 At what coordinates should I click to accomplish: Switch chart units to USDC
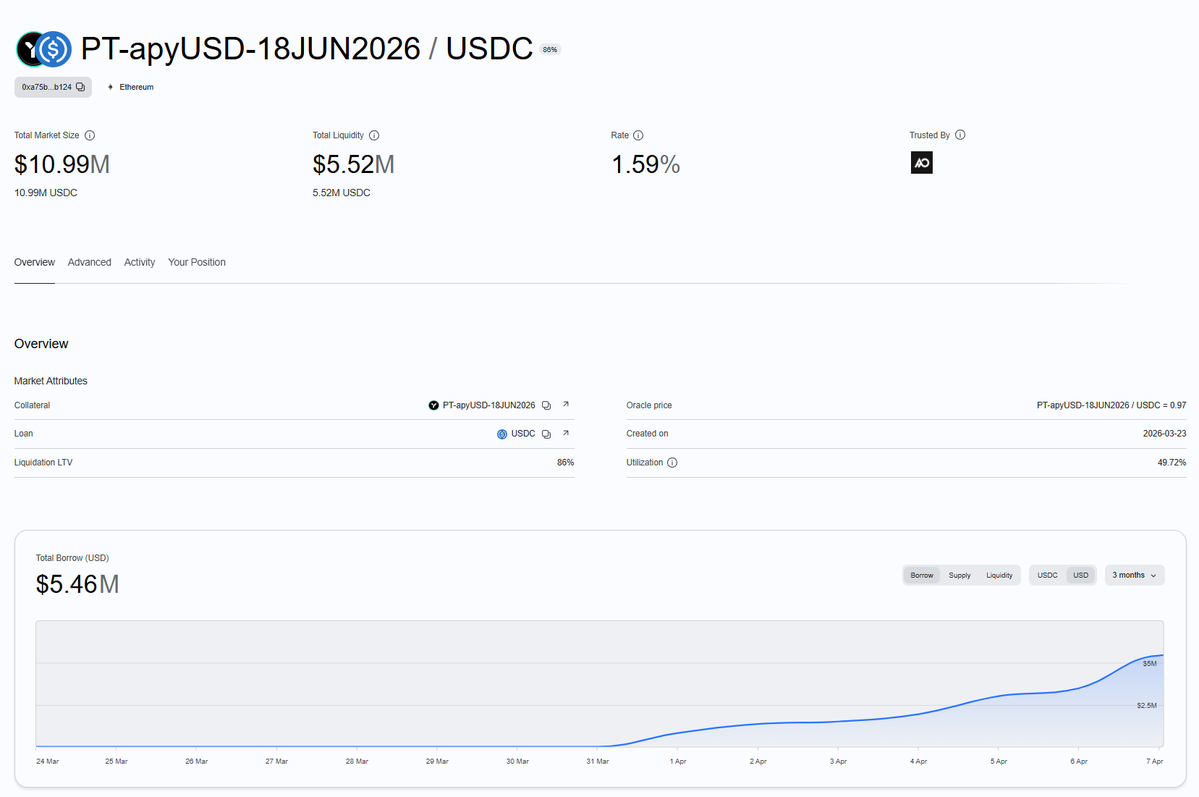[1047, 575]
